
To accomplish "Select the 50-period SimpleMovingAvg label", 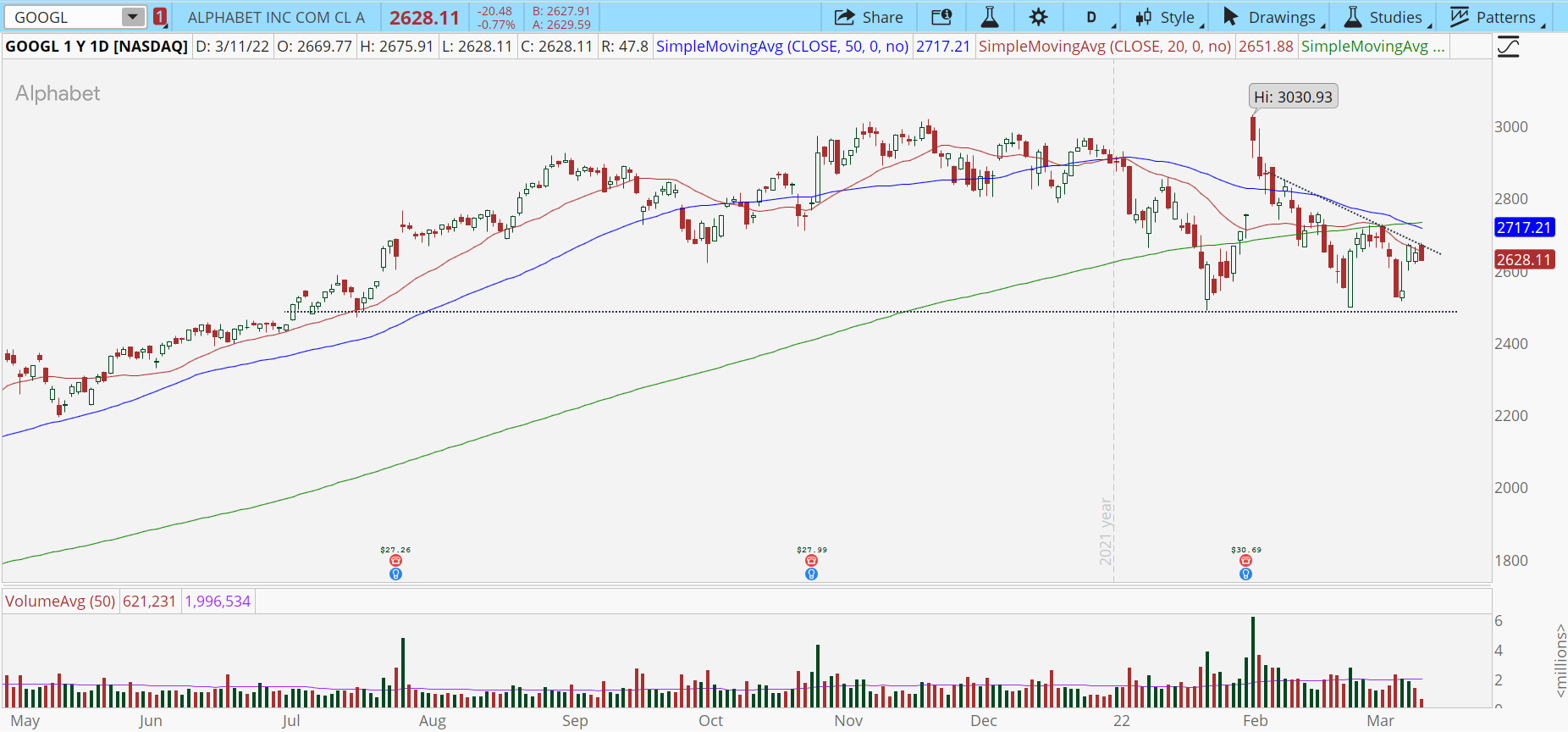I will [782, 47].
